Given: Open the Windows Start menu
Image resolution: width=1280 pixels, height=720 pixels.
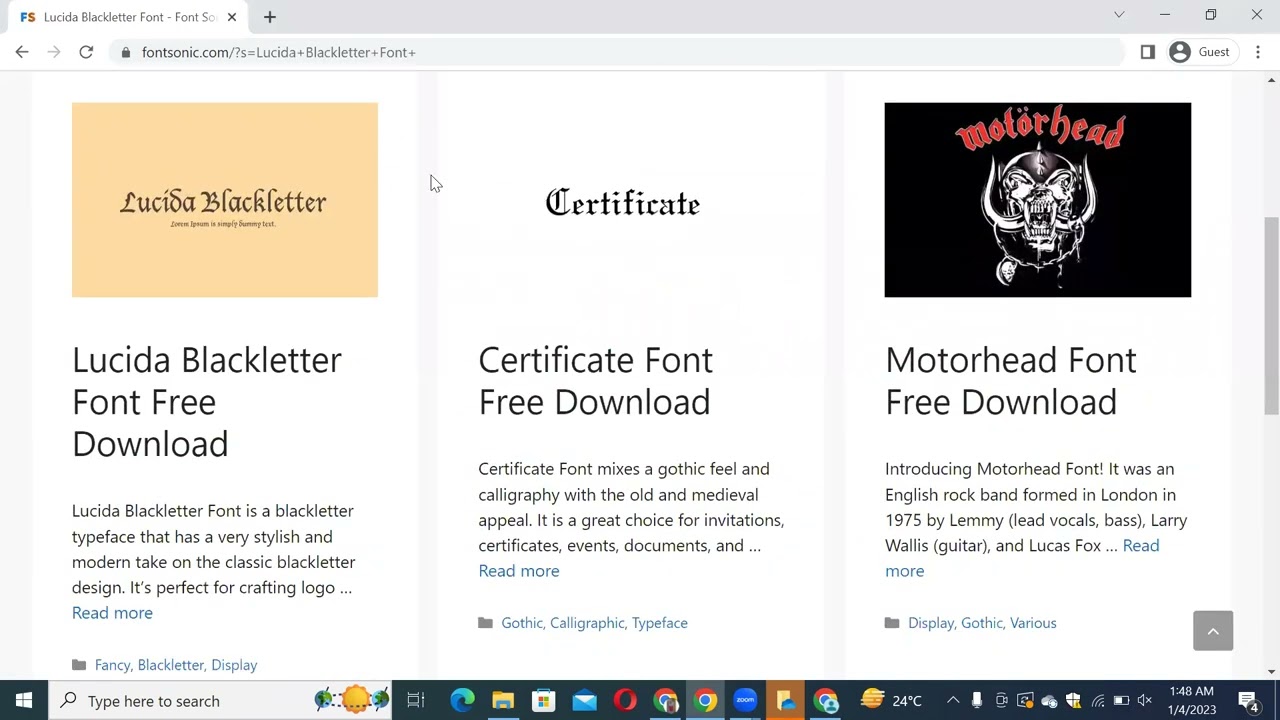Looking at the screenshot, I should coord(23,701).
